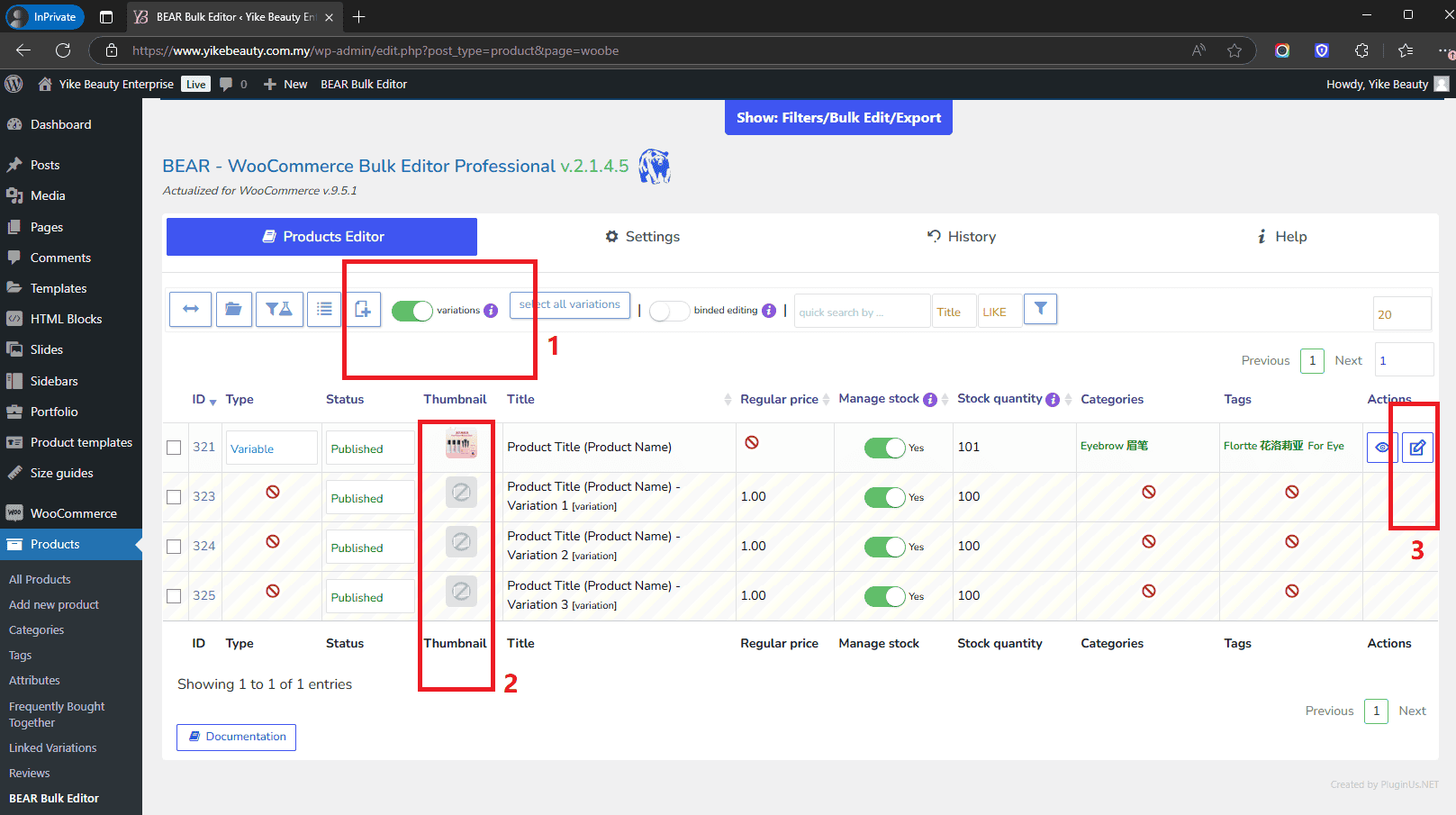This screenshot has height=815, width=1456.
Task: Click the blue shield extension icon
Action: pos(1322,50)
